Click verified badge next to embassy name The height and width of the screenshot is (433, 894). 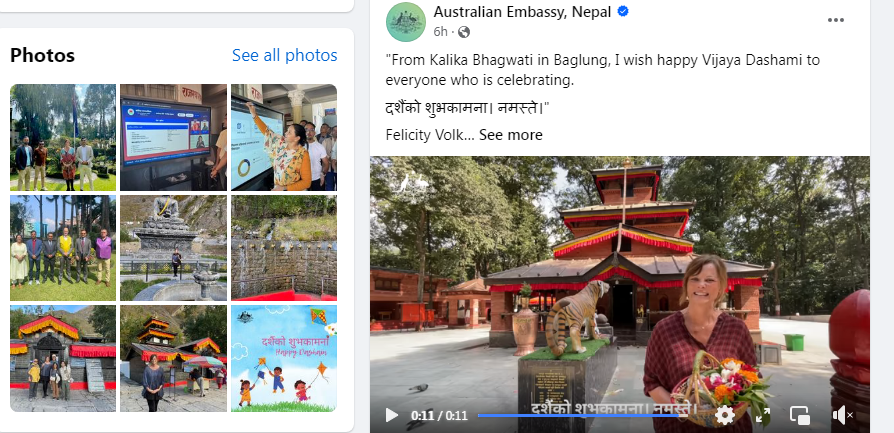click(x=623, y=11)
